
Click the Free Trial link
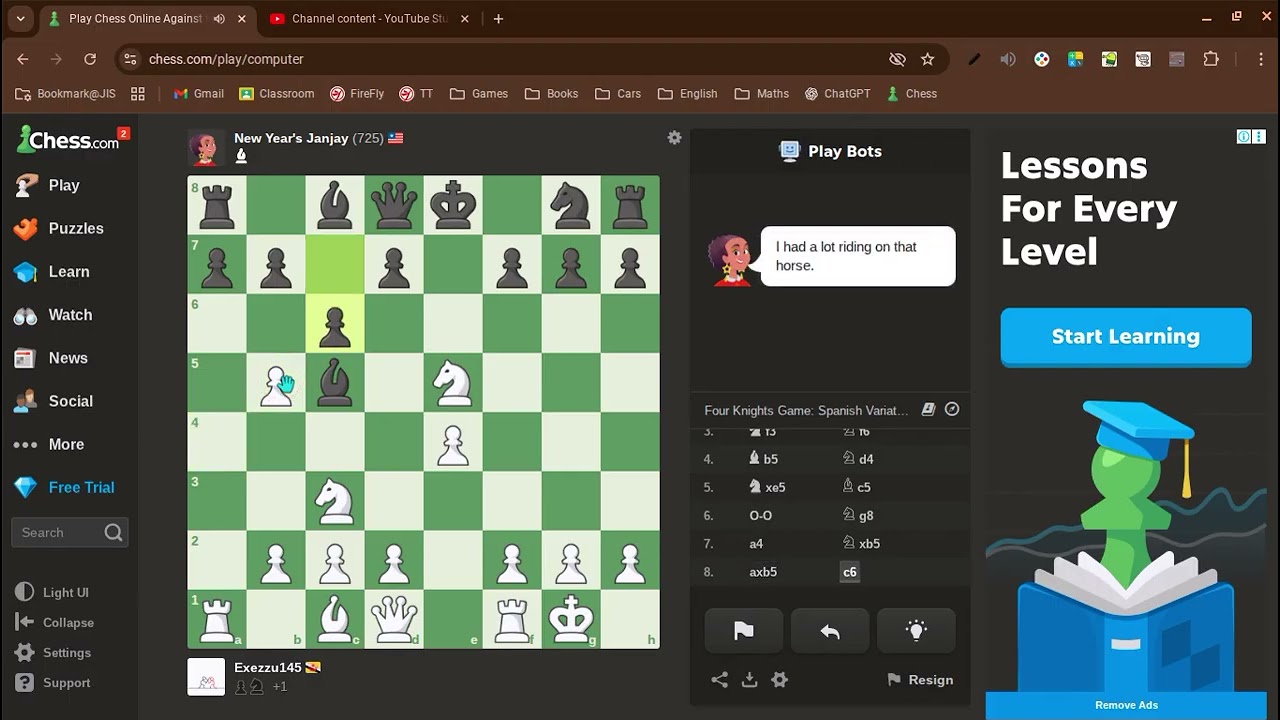(x=66, y=487)
